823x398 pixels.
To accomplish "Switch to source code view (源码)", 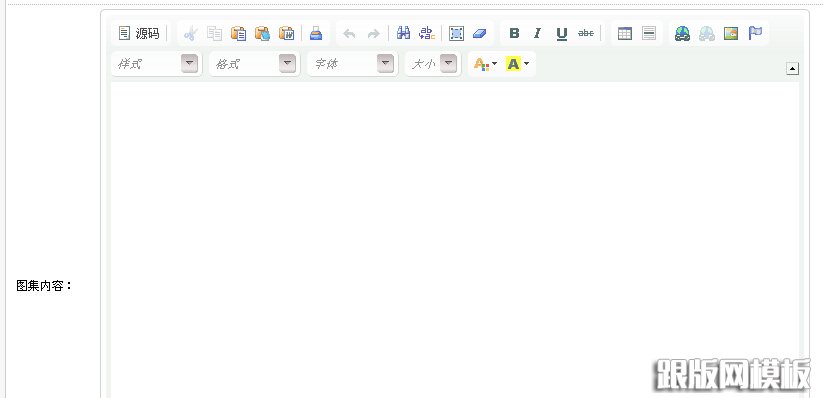I will coord(139,34).
